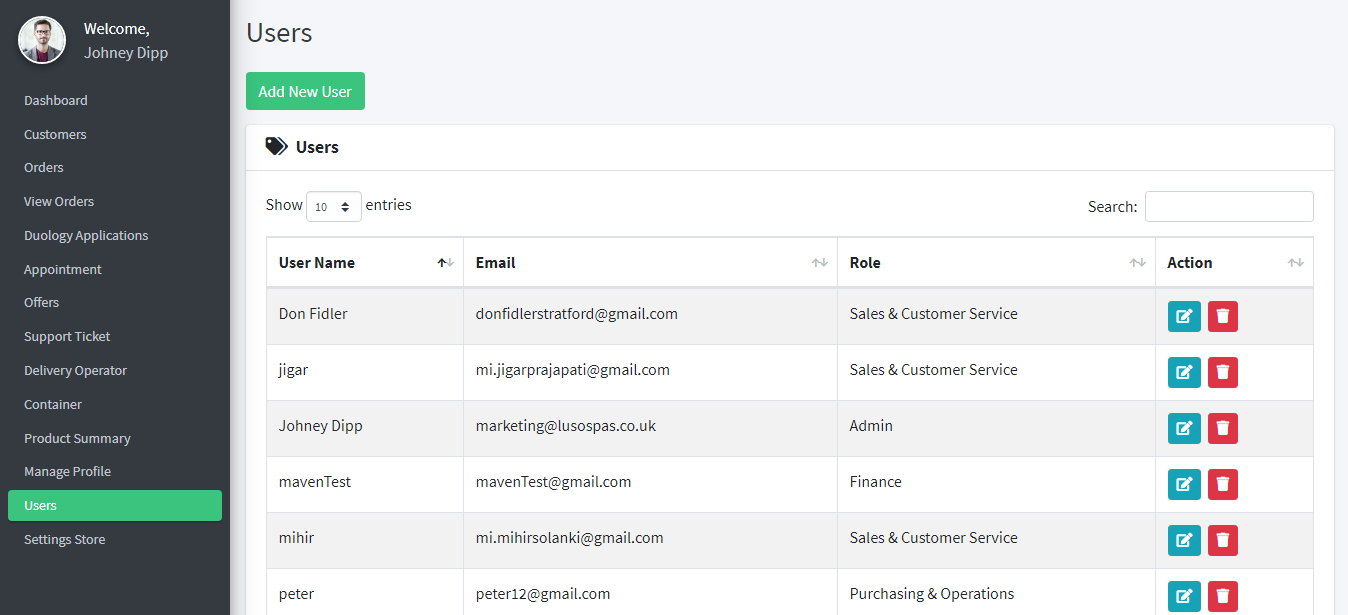The width and height of the screenshot is (1348, 615).
Task: Open Container in the sidebar
Action: pos(53,404)
